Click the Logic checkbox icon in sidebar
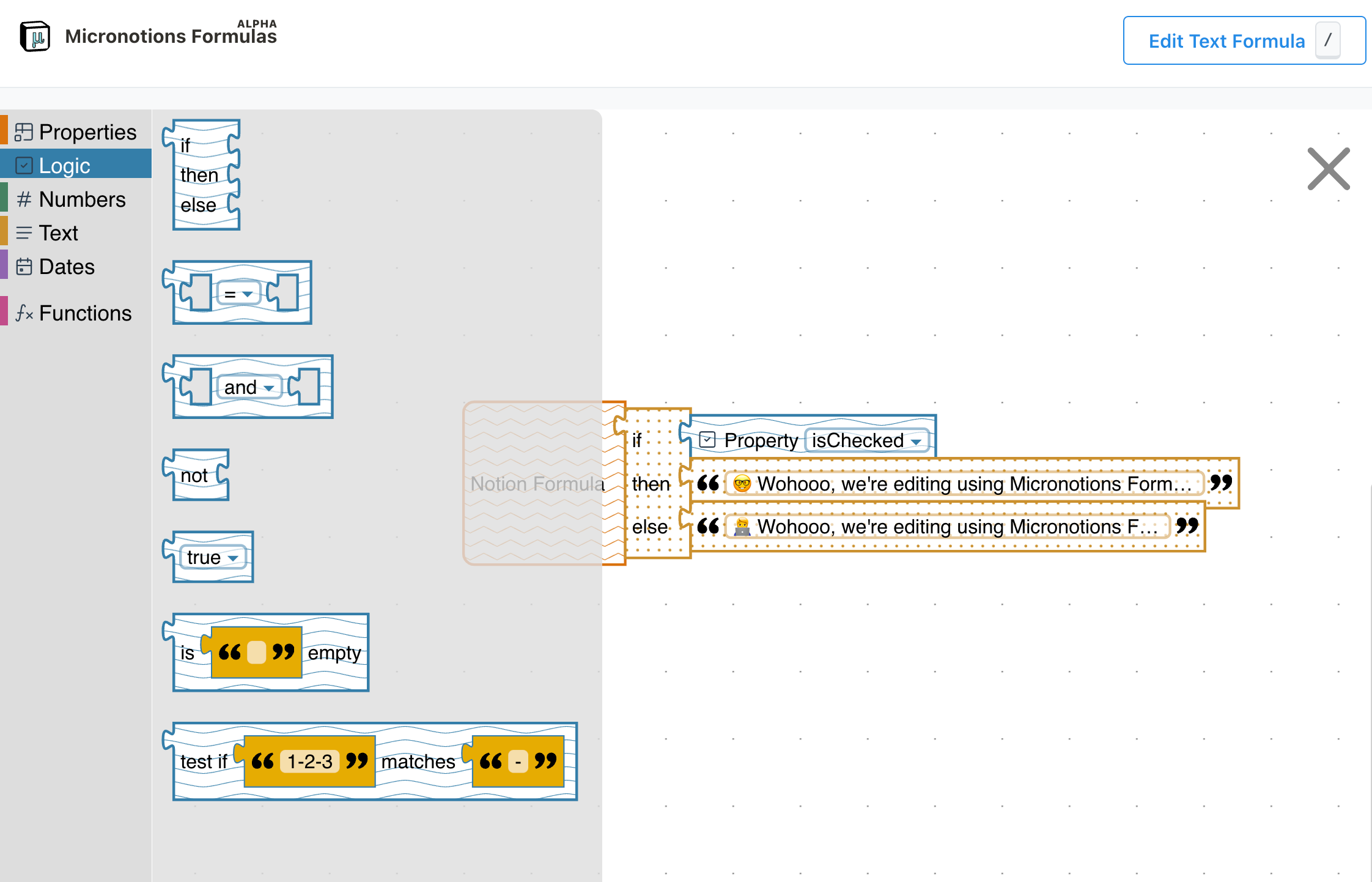Screen dimensions: 1372x882 24,166
